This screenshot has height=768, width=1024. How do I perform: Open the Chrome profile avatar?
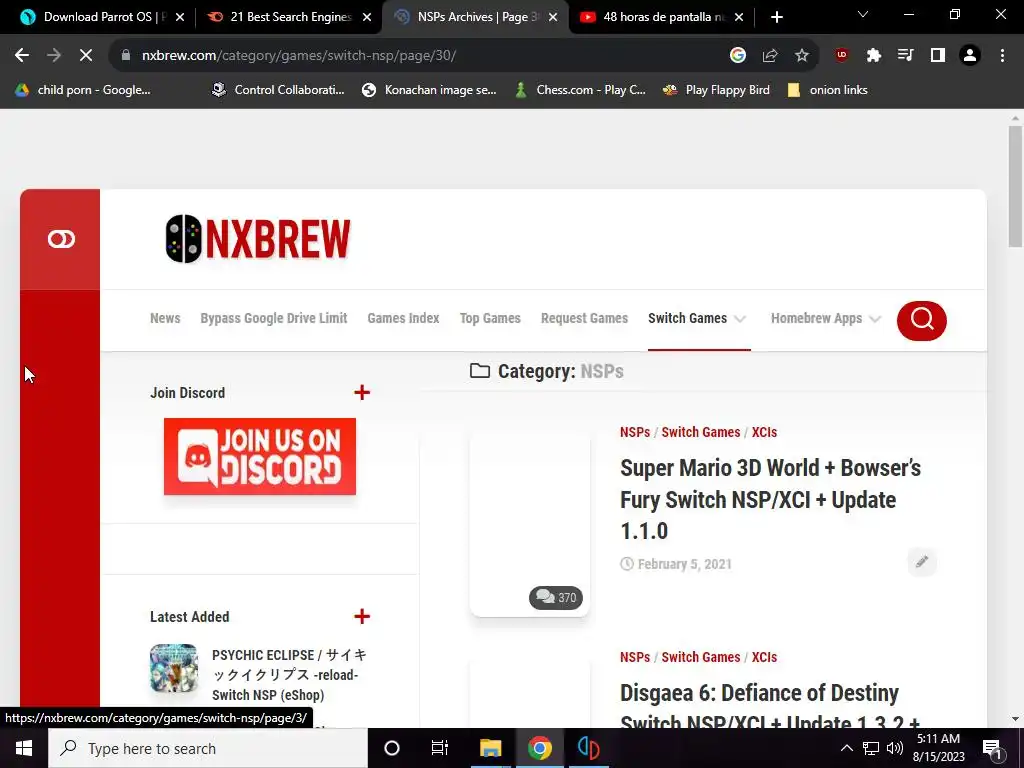[970, 56]
